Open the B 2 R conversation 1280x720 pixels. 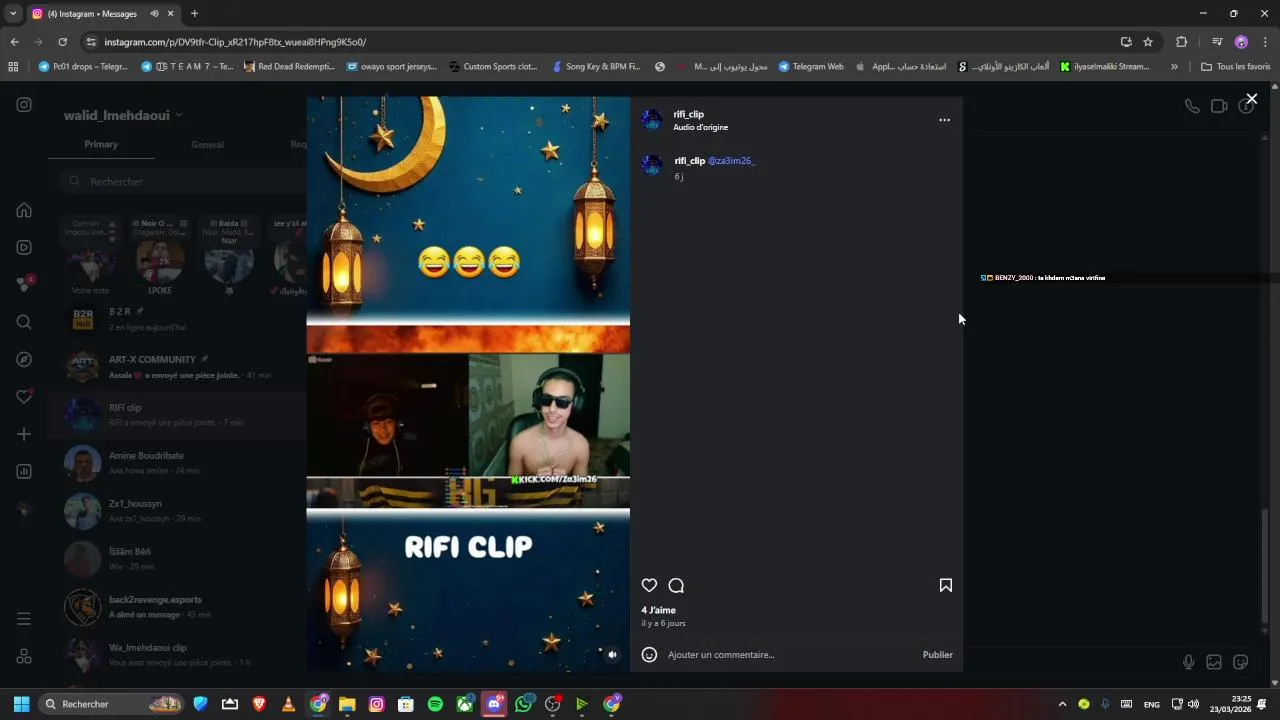coord(178,319)
